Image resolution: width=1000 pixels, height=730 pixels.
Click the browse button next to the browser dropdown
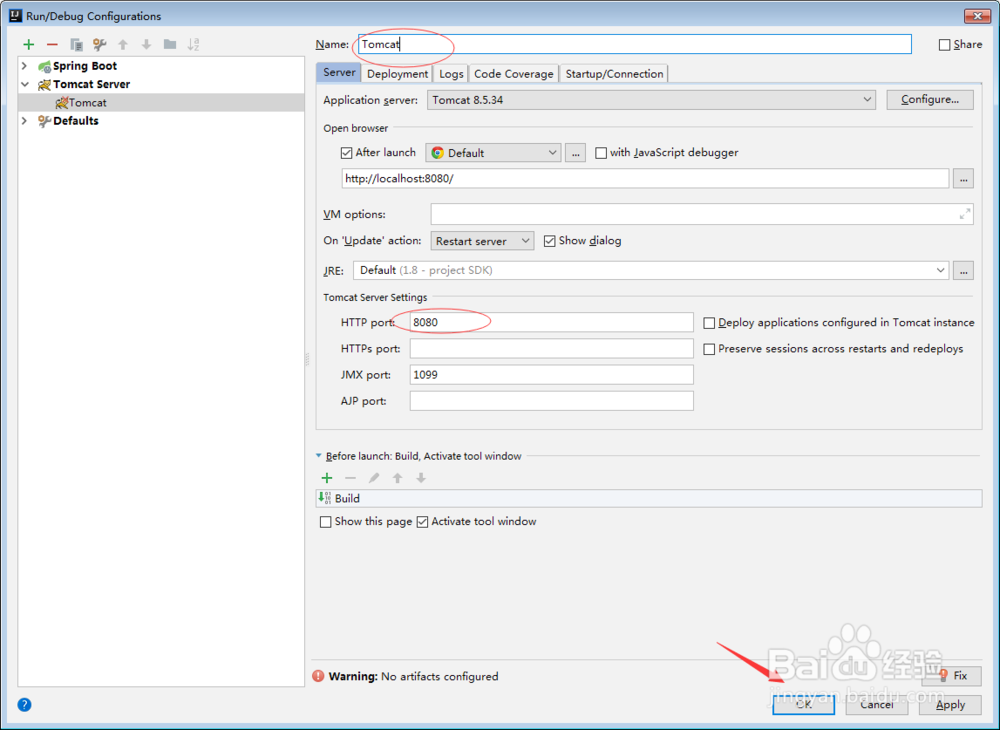[x=575, y=153]
